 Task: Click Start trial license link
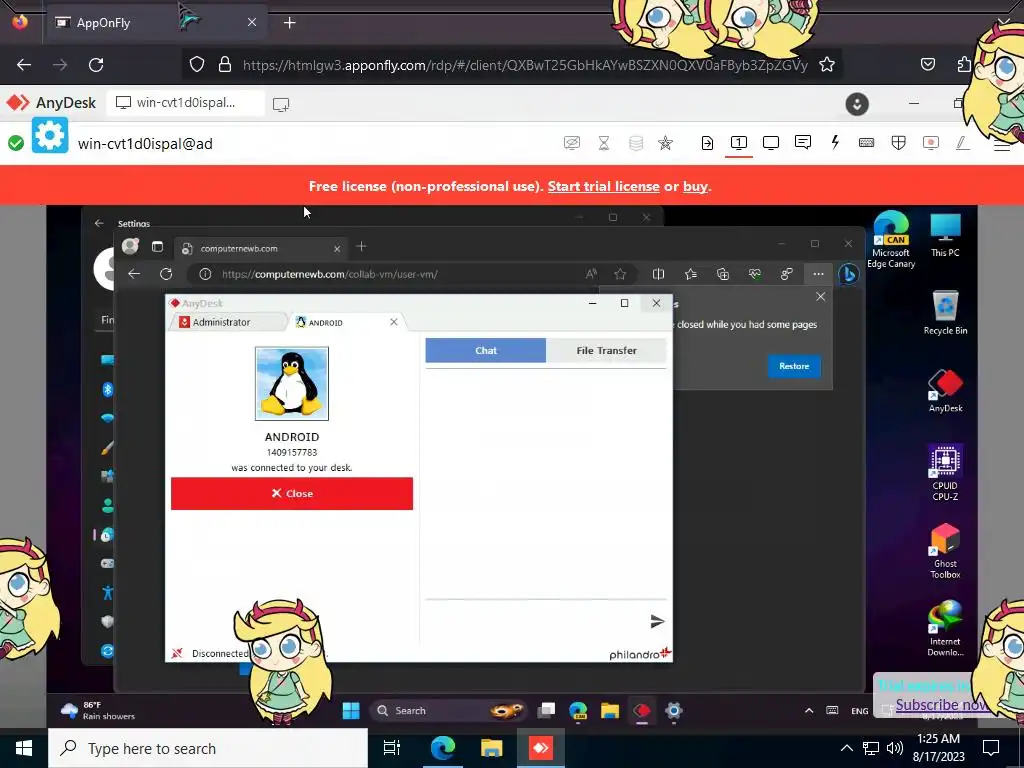[x=603, y=186]
